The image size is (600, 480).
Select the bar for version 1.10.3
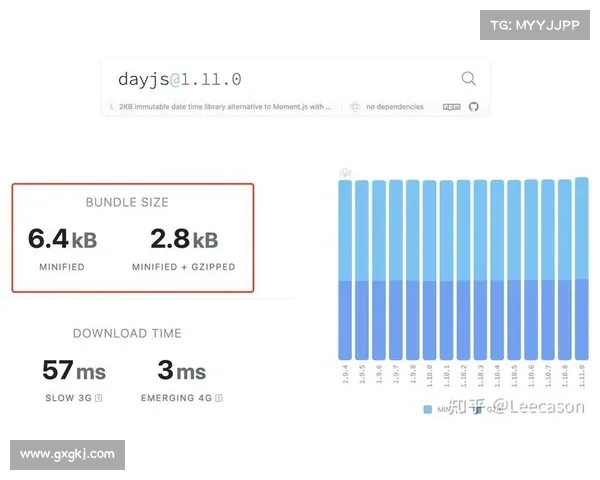pos(480,270)
